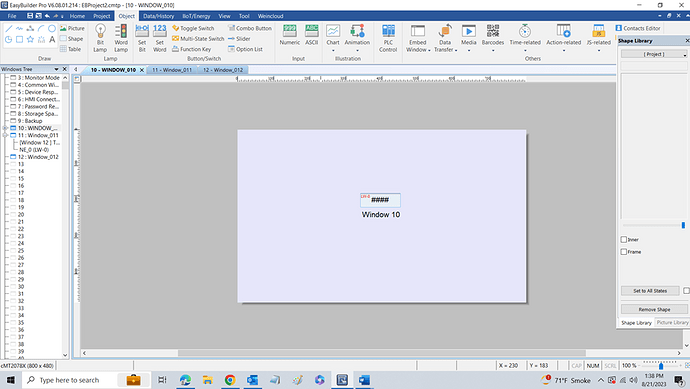Screen dimensions: 690x389
Task: Adjust the zoom slider in status bar
Action: [661, 366]
